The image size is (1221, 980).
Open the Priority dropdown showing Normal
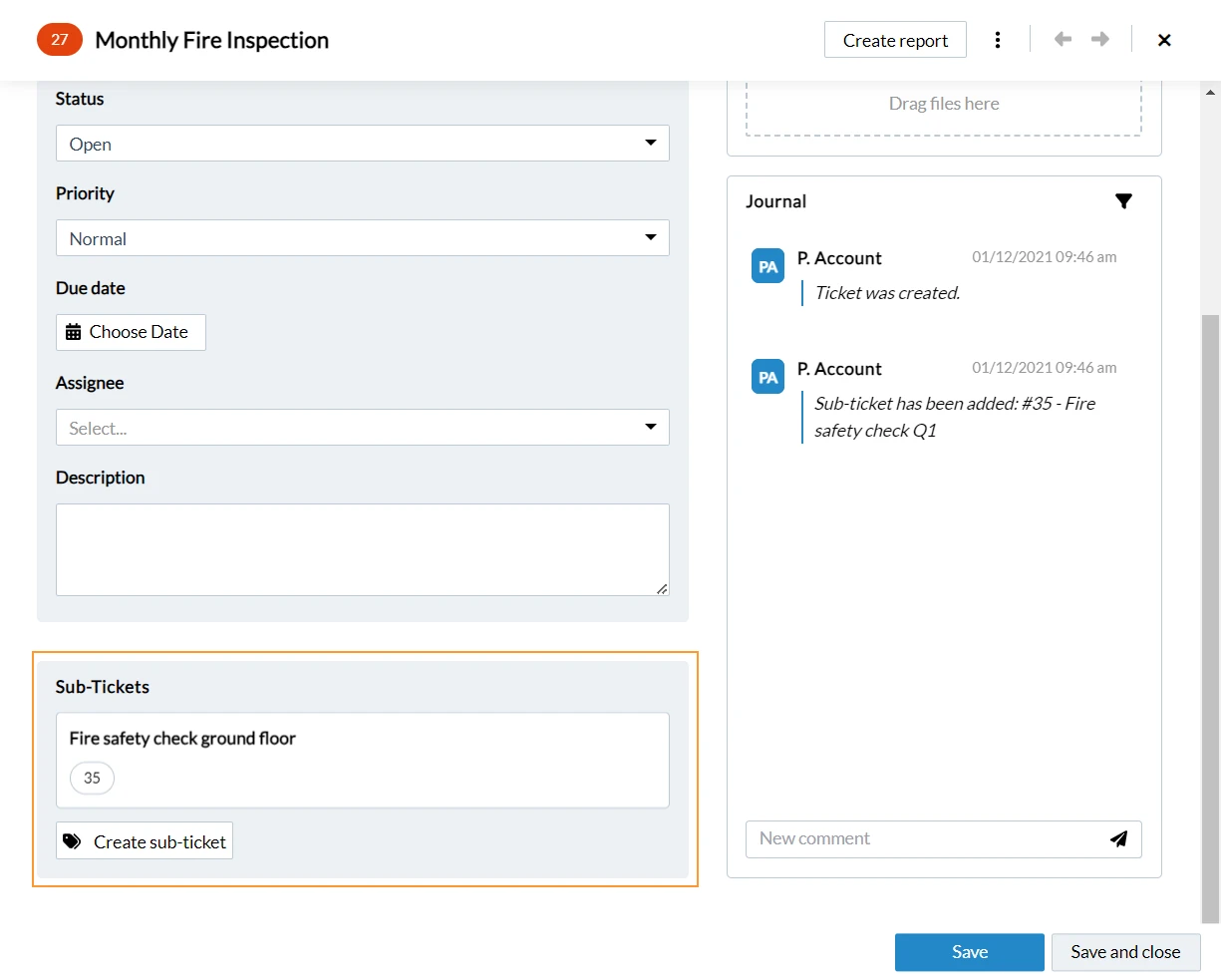(363, 238)
